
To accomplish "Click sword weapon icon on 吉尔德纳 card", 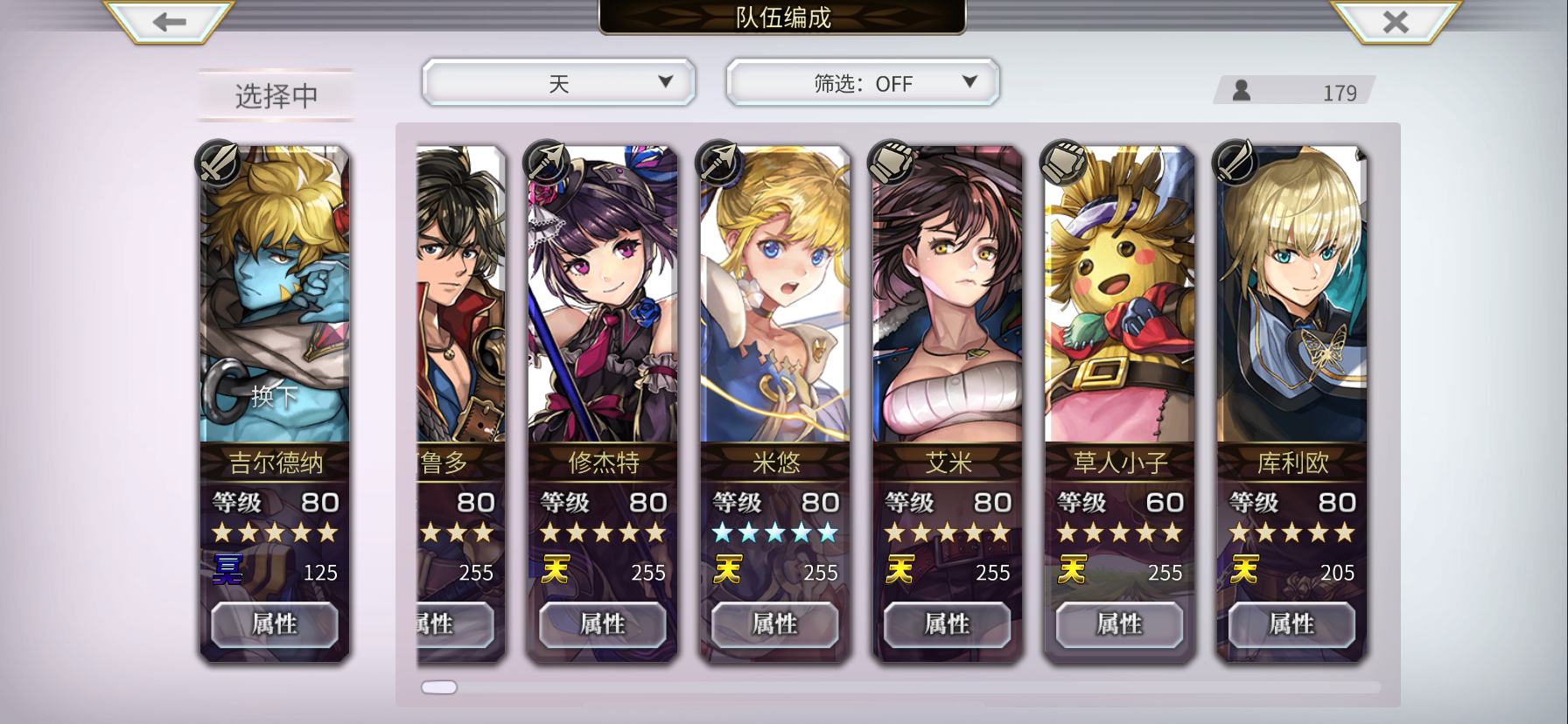I will pos(219,163).
